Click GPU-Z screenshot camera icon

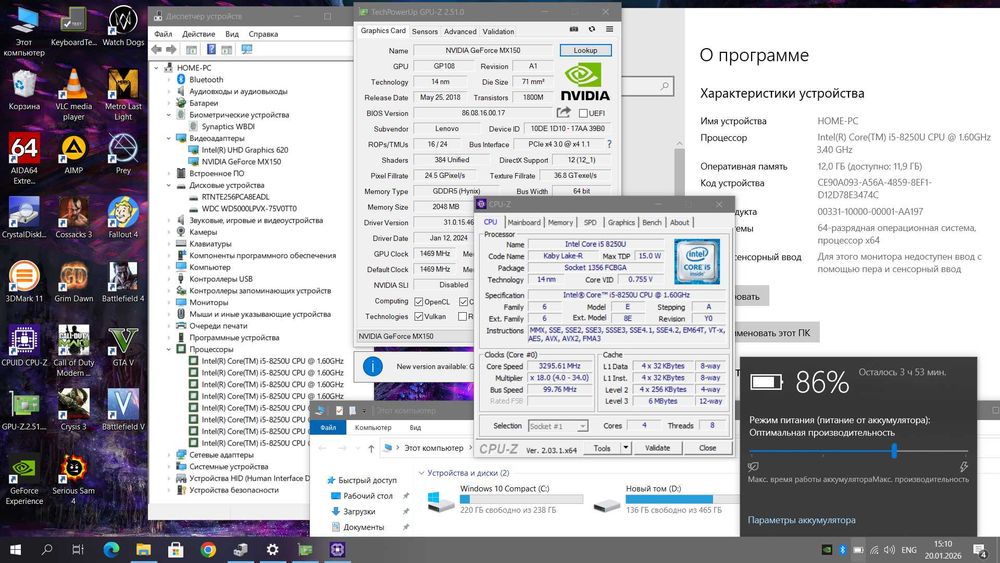(574, 29)
